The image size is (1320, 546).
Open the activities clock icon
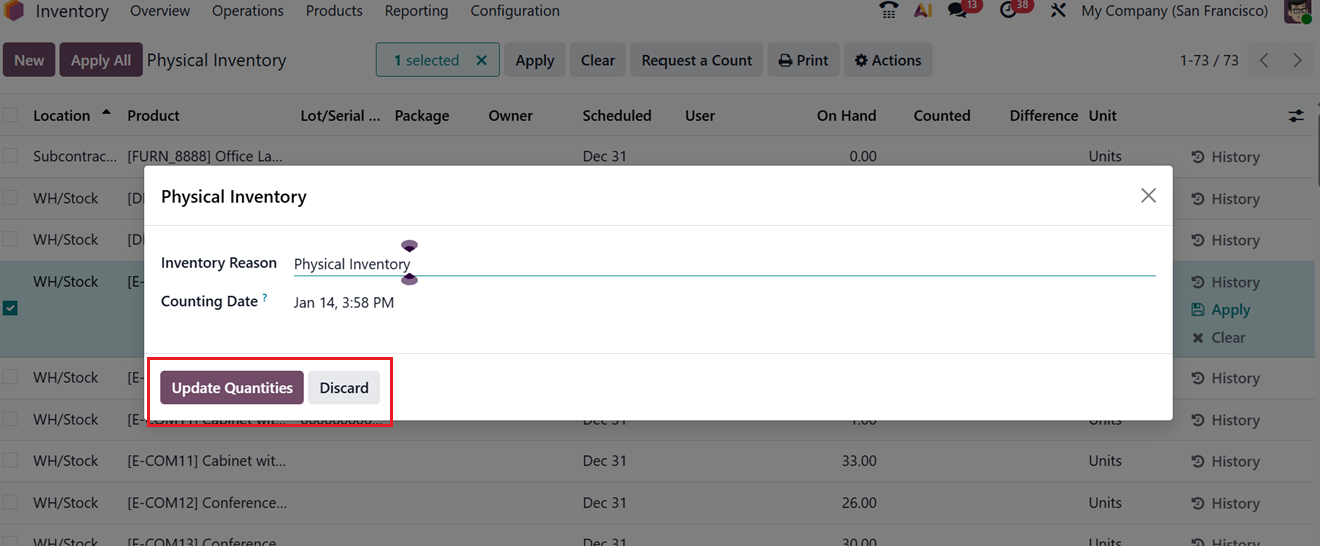(x=1010, y=11)
